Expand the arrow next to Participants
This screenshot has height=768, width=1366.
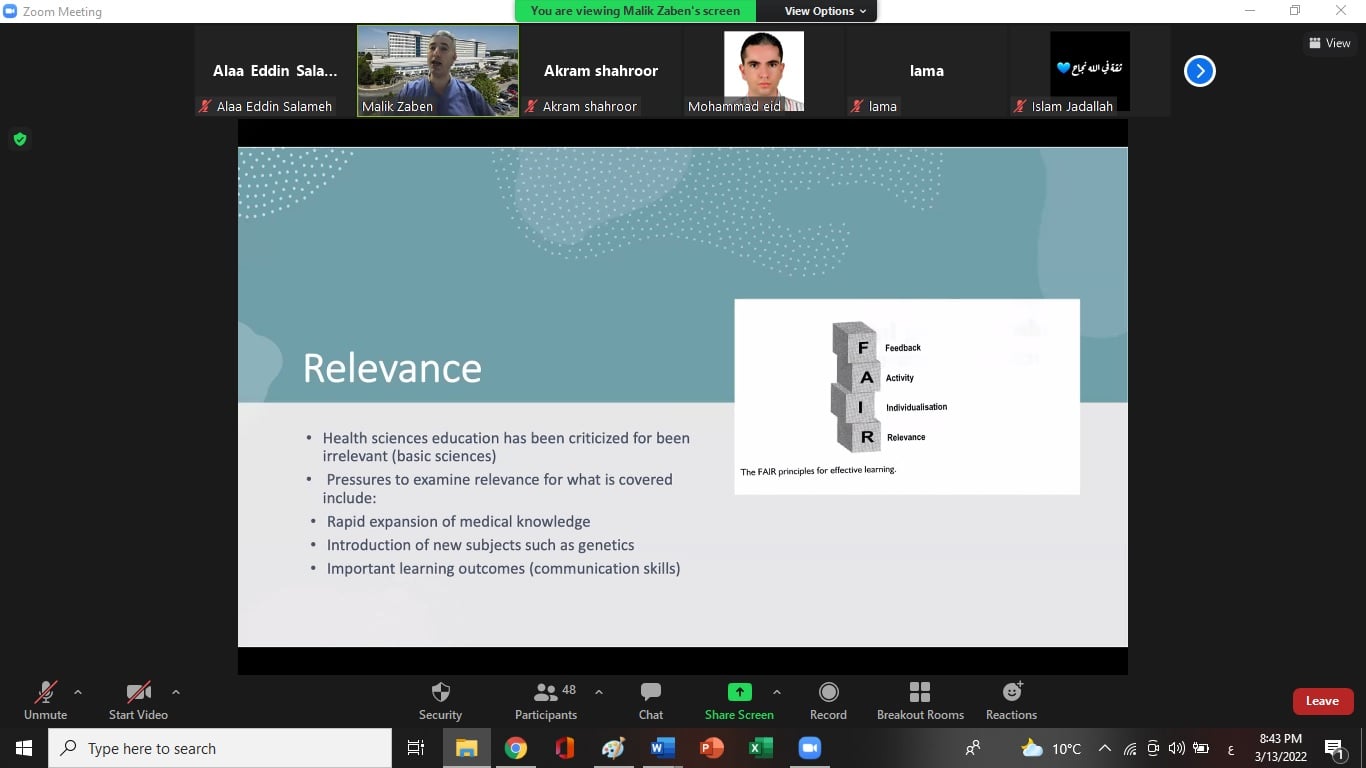(599, 692)
